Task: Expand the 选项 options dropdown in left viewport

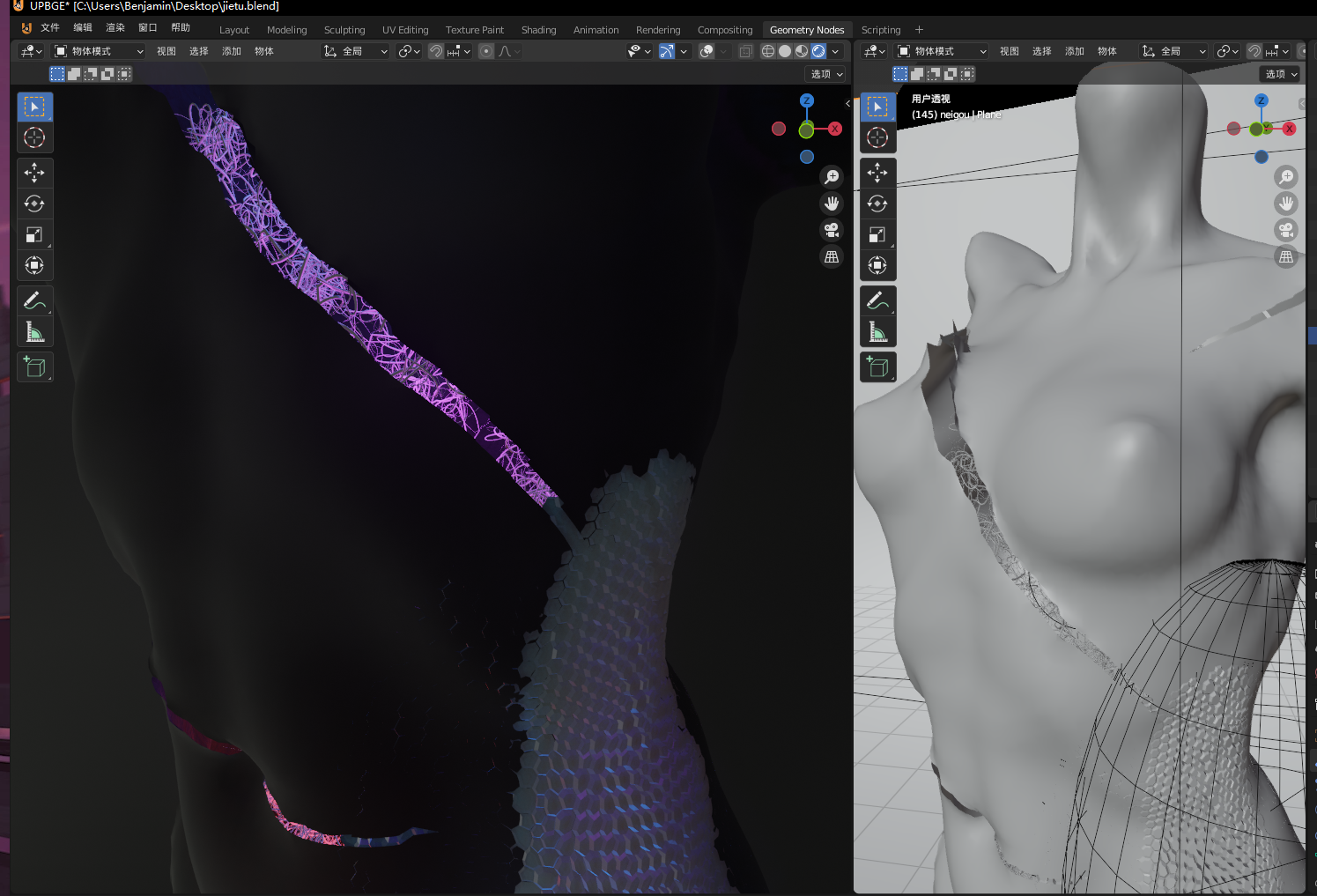Action: point(826,74)
